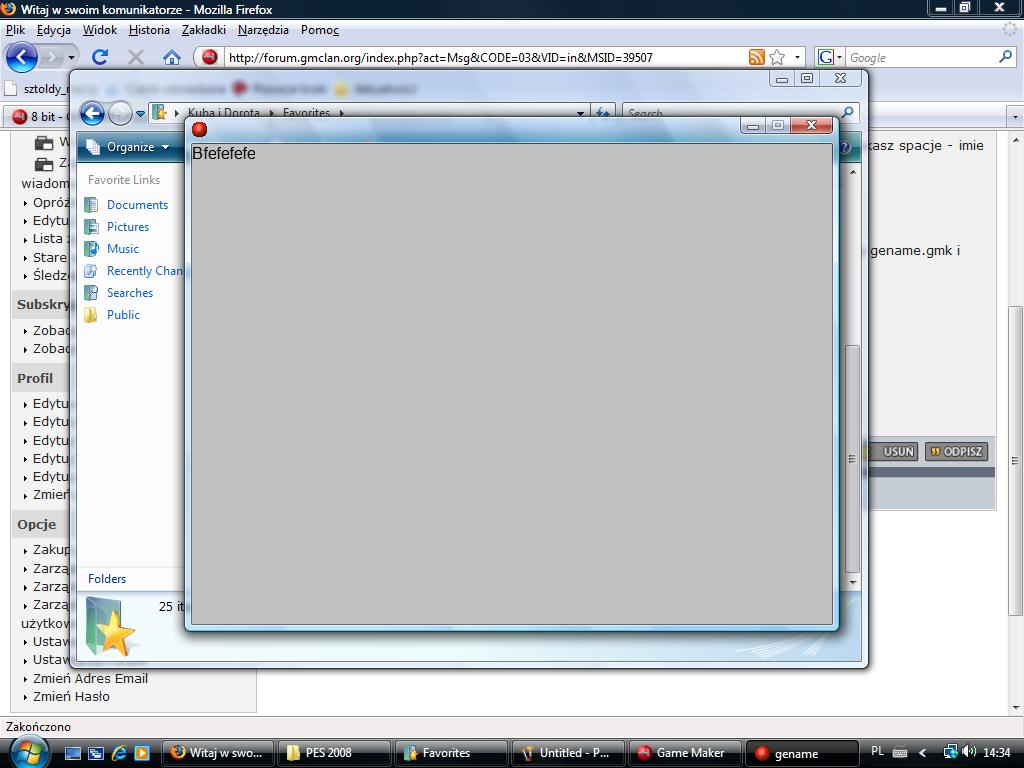This screenshot has height=768, width=1024.
Task: Click the RSS feed icon in address bar
Action: tap(757, 57)
